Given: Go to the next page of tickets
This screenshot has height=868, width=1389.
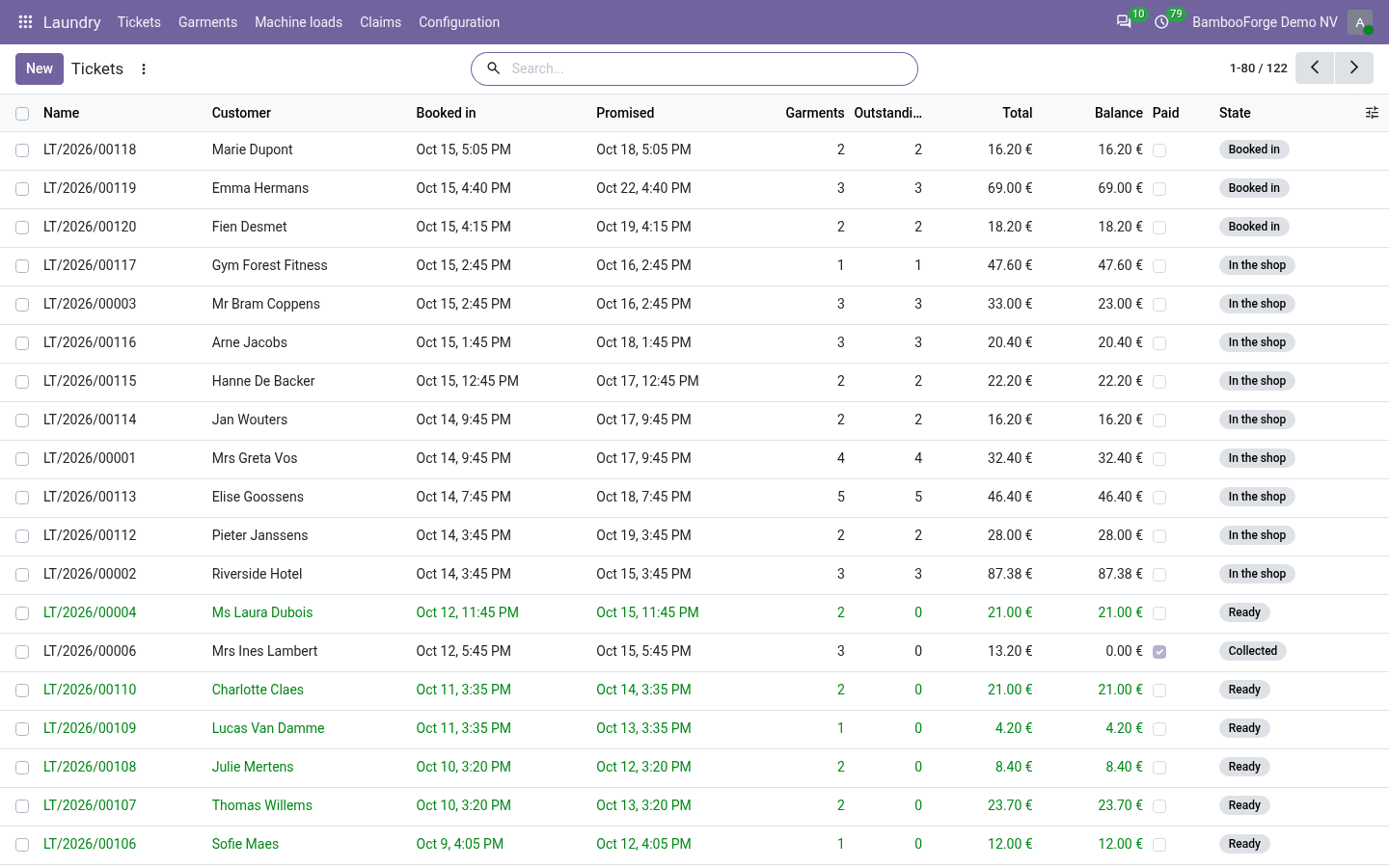Looking at the screenshot, I should coord(1354,68).
